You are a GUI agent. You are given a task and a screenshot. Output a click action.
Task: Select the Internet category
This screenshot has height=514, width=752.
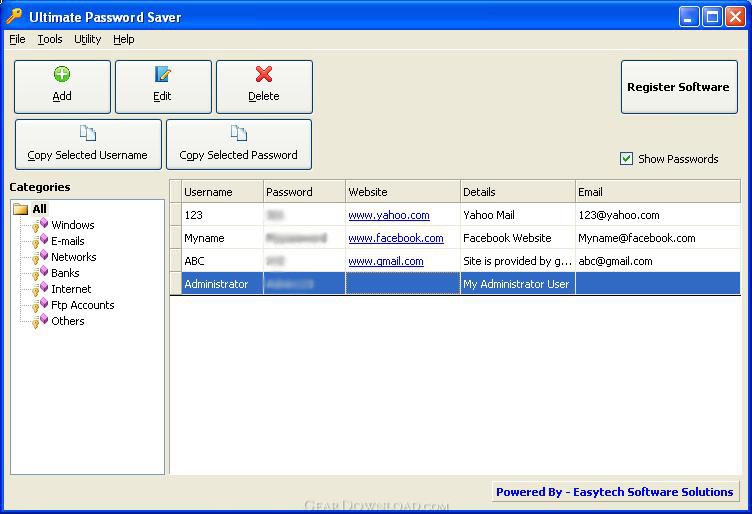71,289
